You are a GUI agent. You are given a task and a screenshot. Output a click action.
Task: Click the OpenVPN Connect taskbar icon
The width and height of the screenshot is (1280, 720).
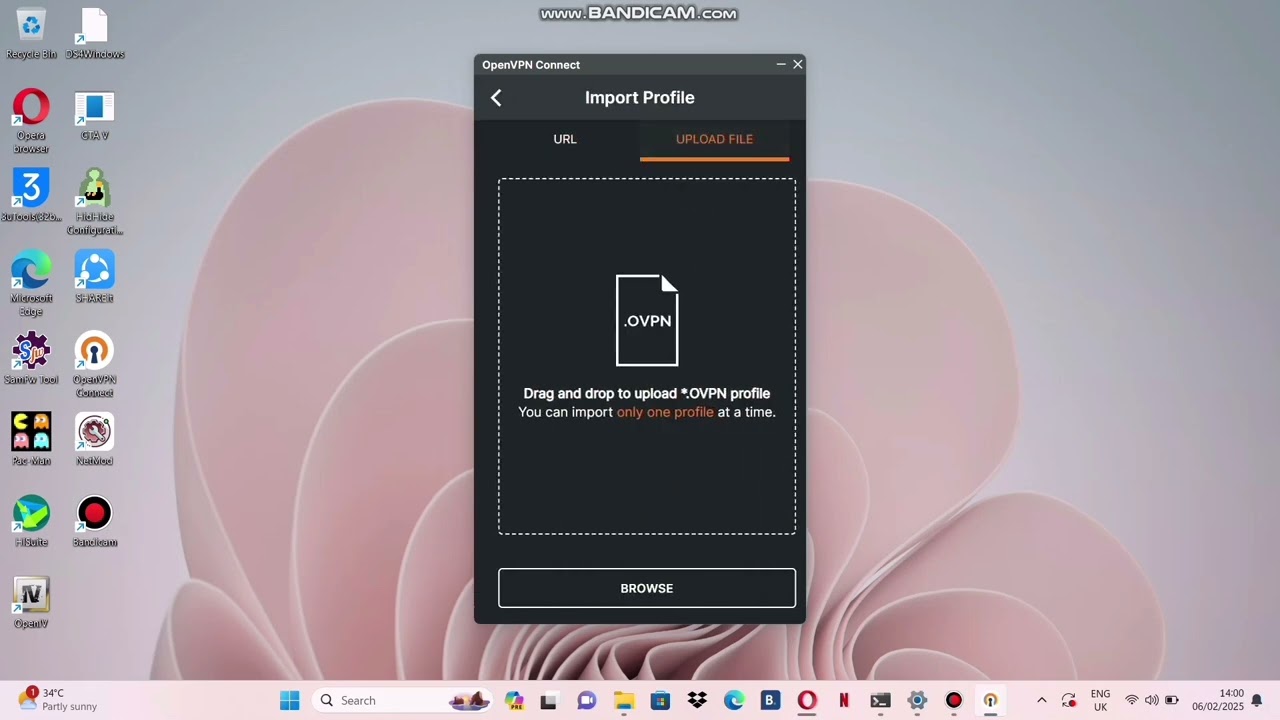pos(990,700)
